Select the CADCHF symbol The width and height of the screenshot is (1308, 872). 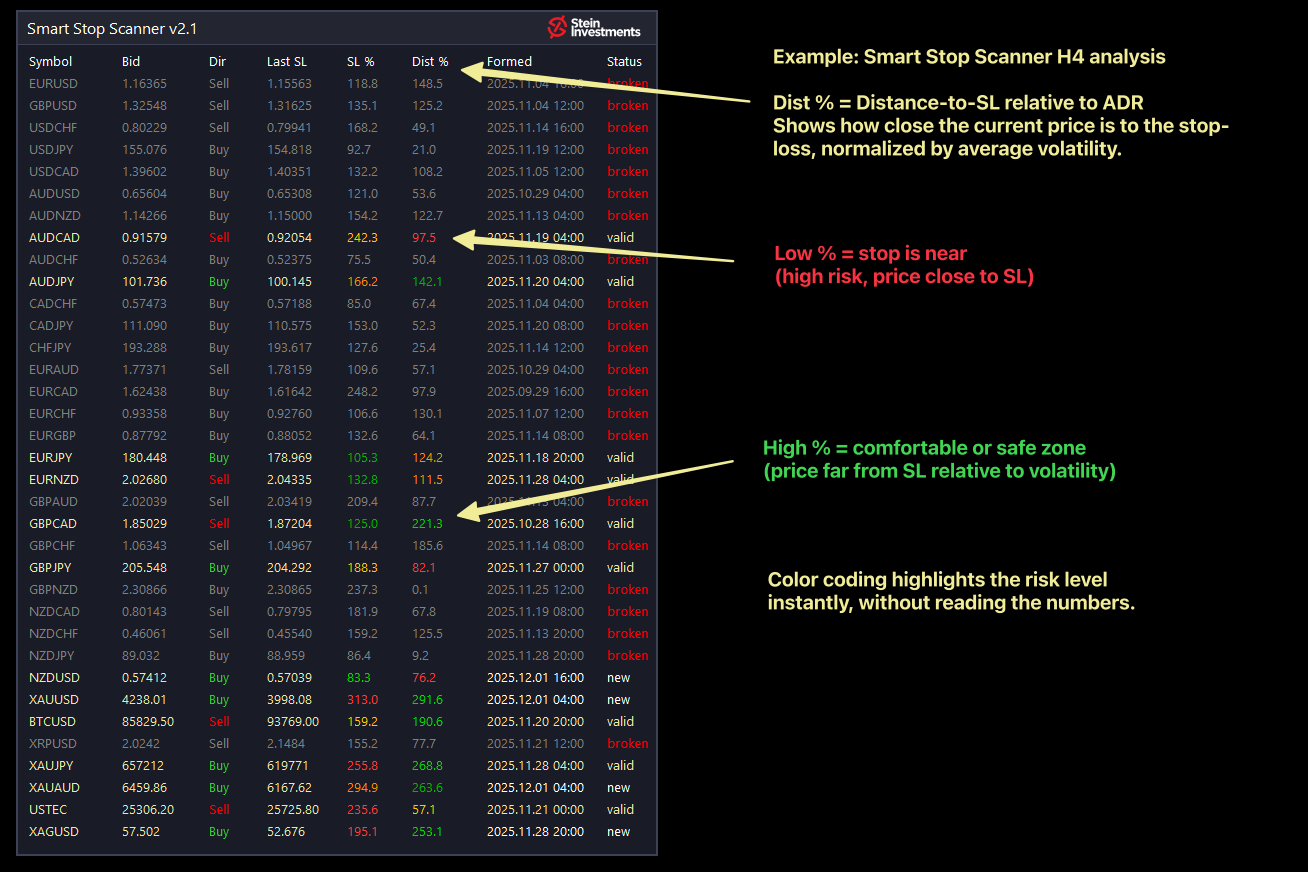(x=53, y=304)
